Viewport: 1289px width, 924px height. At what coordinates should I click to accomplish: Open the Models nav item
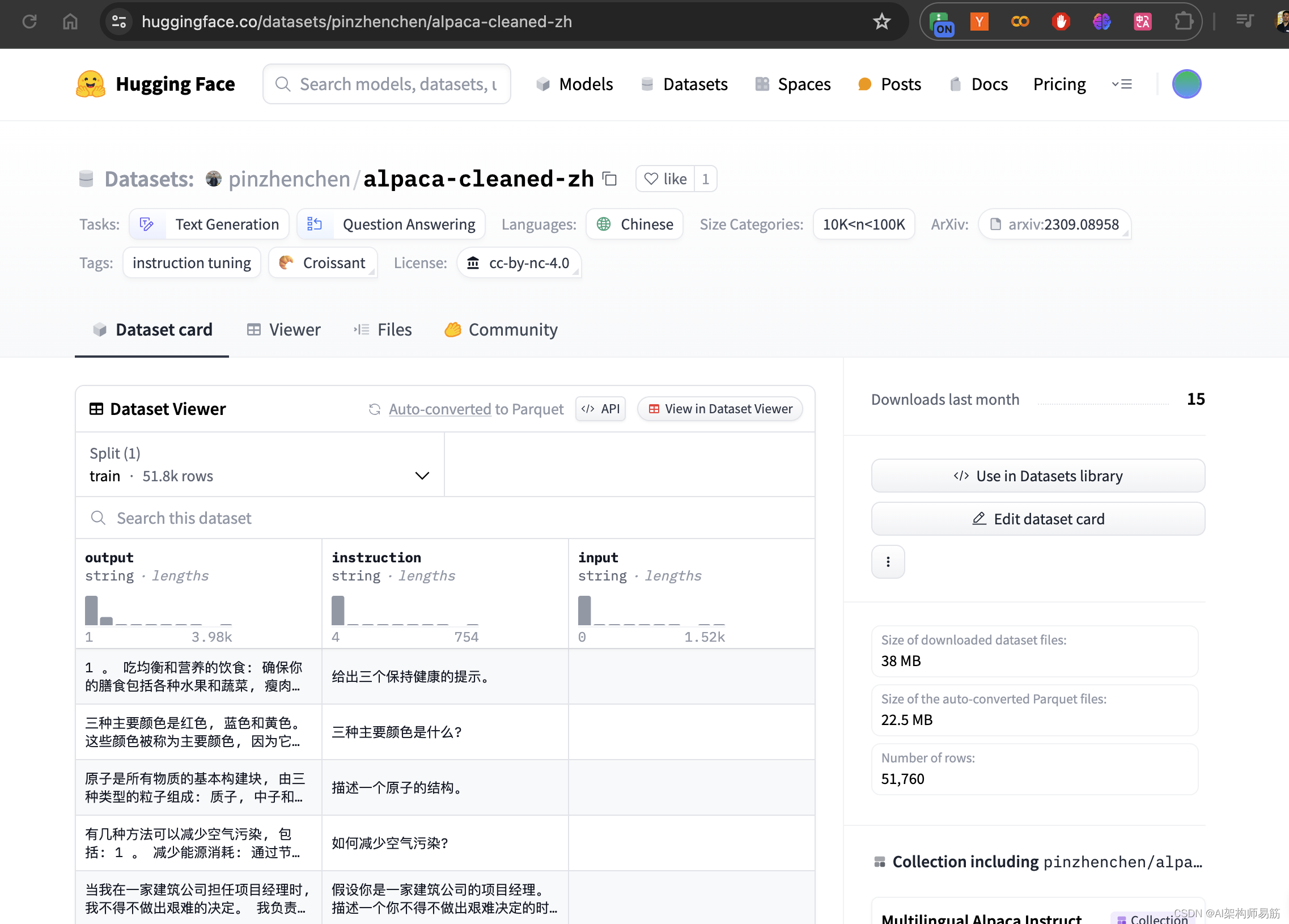pos(575,84)
